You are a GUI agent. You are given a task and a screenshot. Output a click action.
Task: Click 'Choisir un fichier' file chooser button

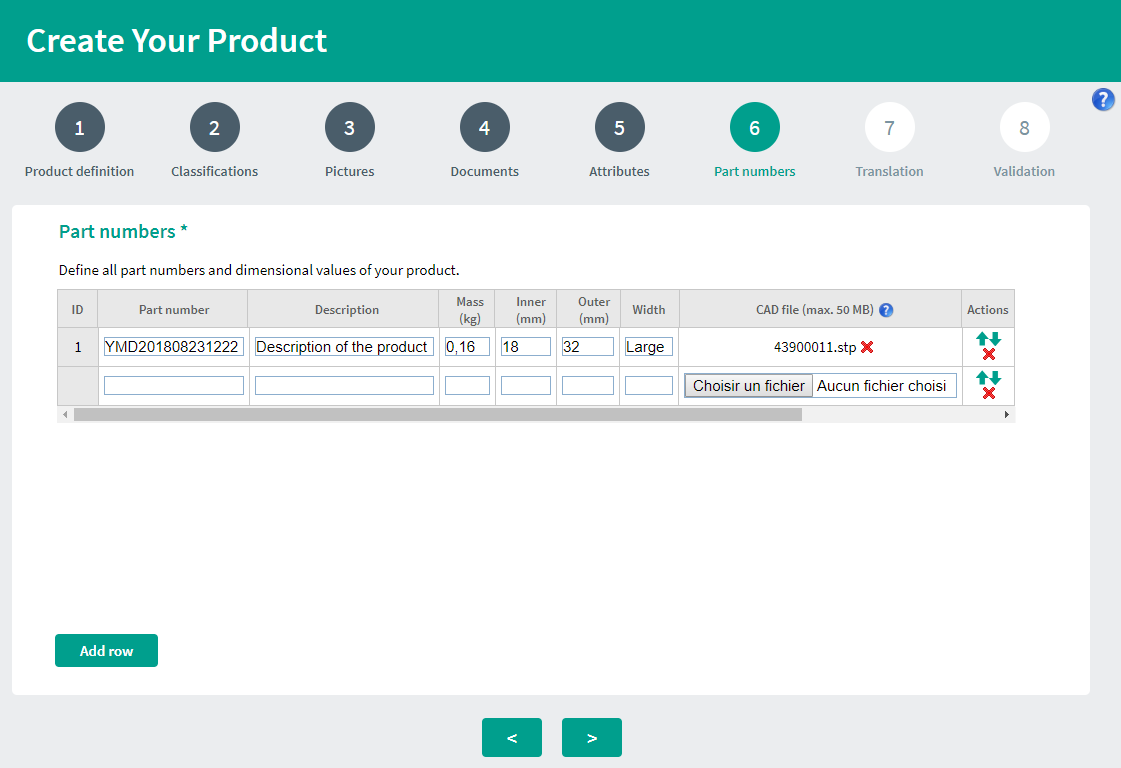coord(748,386)
